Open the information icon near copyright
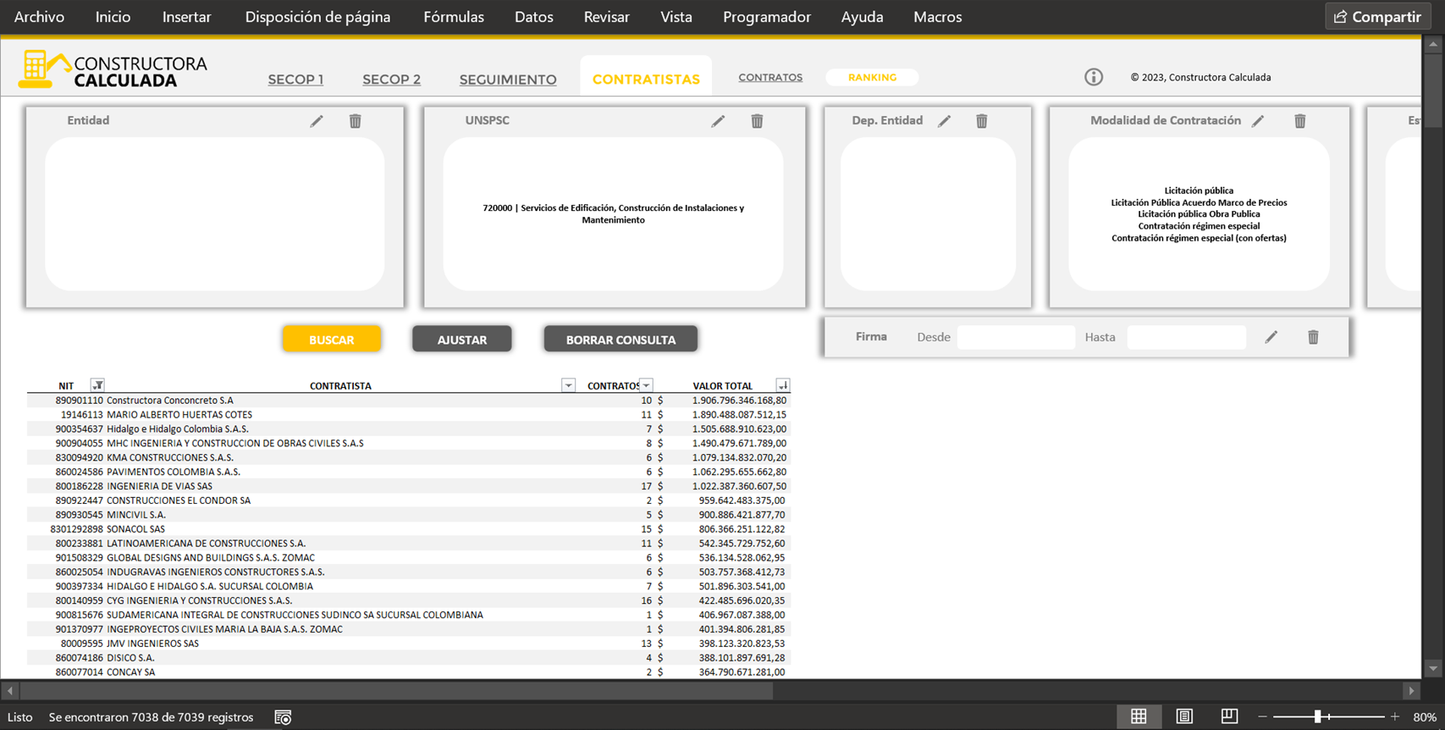 click(x=1094, y=77)
